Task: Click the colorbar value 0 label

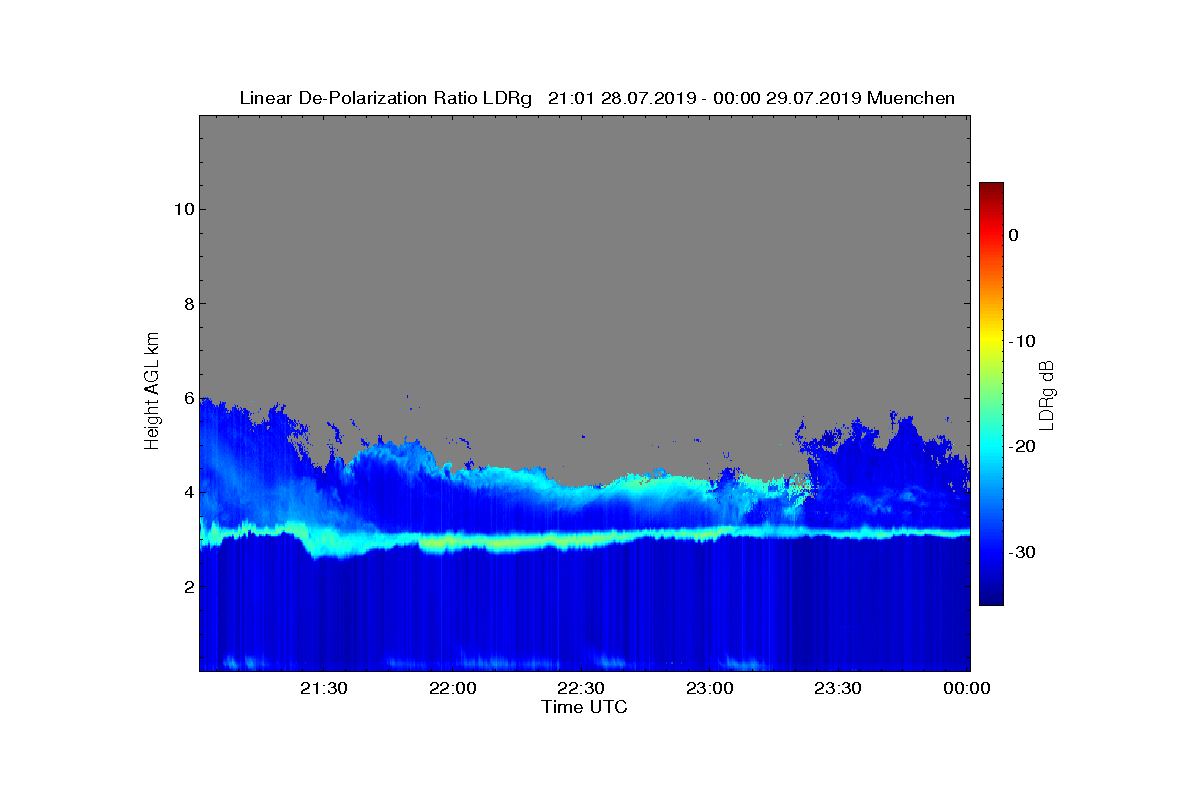Action: click(x=1013, y=235)
